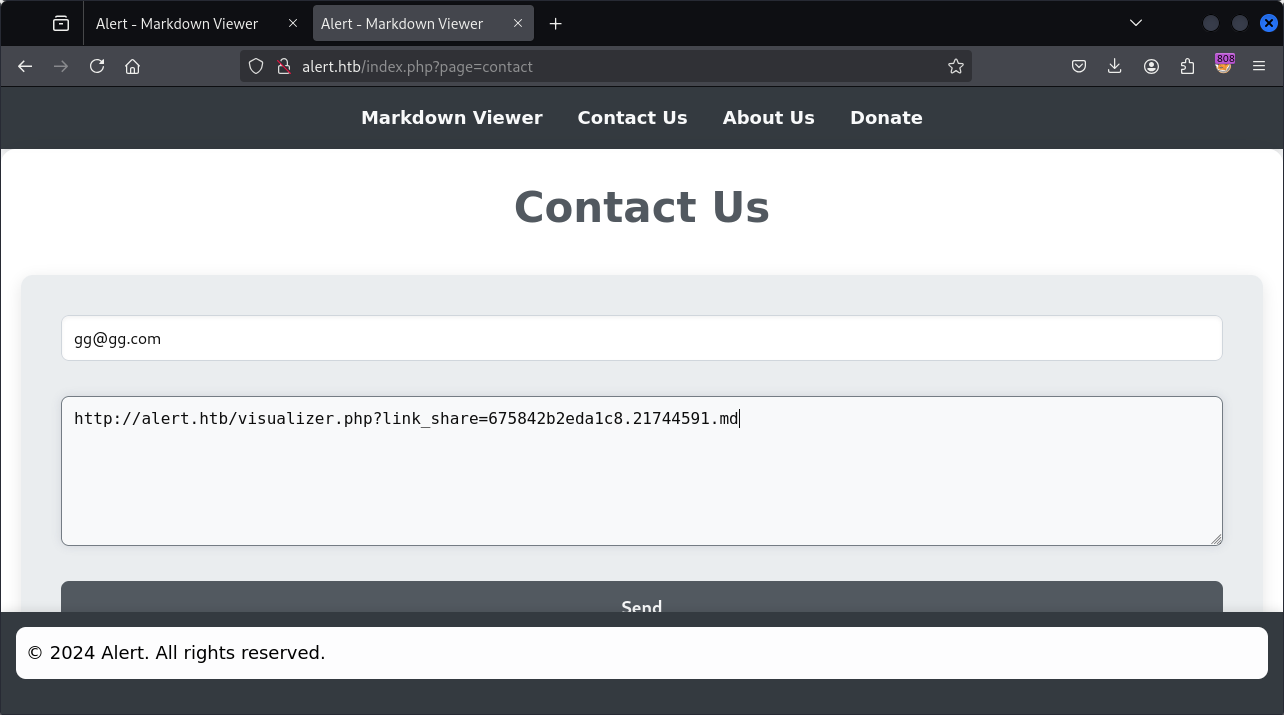Open a new tab with plus button

(x=556, y=23)
